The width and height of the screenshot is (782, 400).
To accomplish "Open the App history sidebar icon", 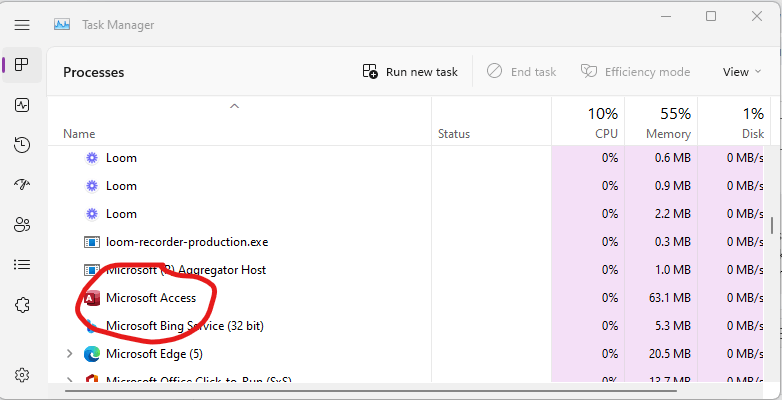I will pyautogui.click(x=22, y=145).
